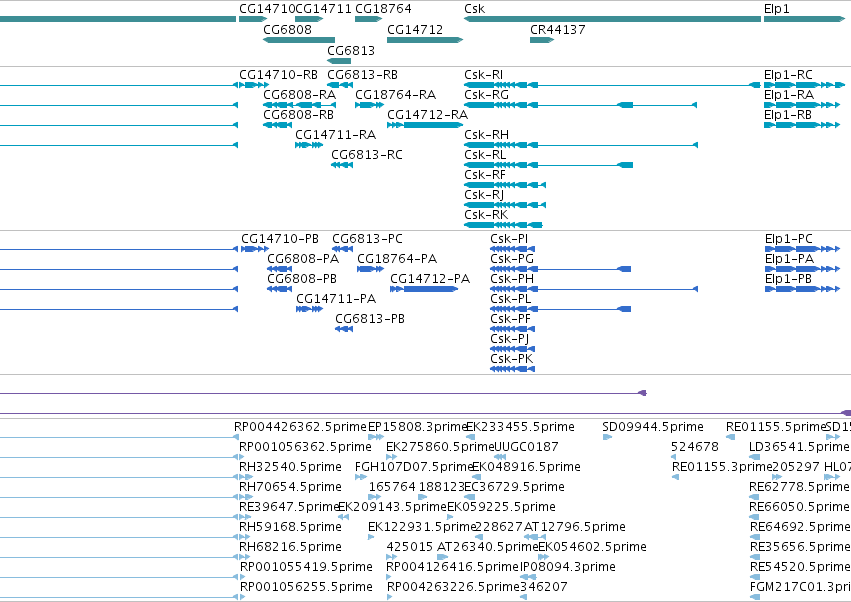Select EST RP001056255.5prime
The width and height of the screenshot is (851, 602).
(306, 587)
